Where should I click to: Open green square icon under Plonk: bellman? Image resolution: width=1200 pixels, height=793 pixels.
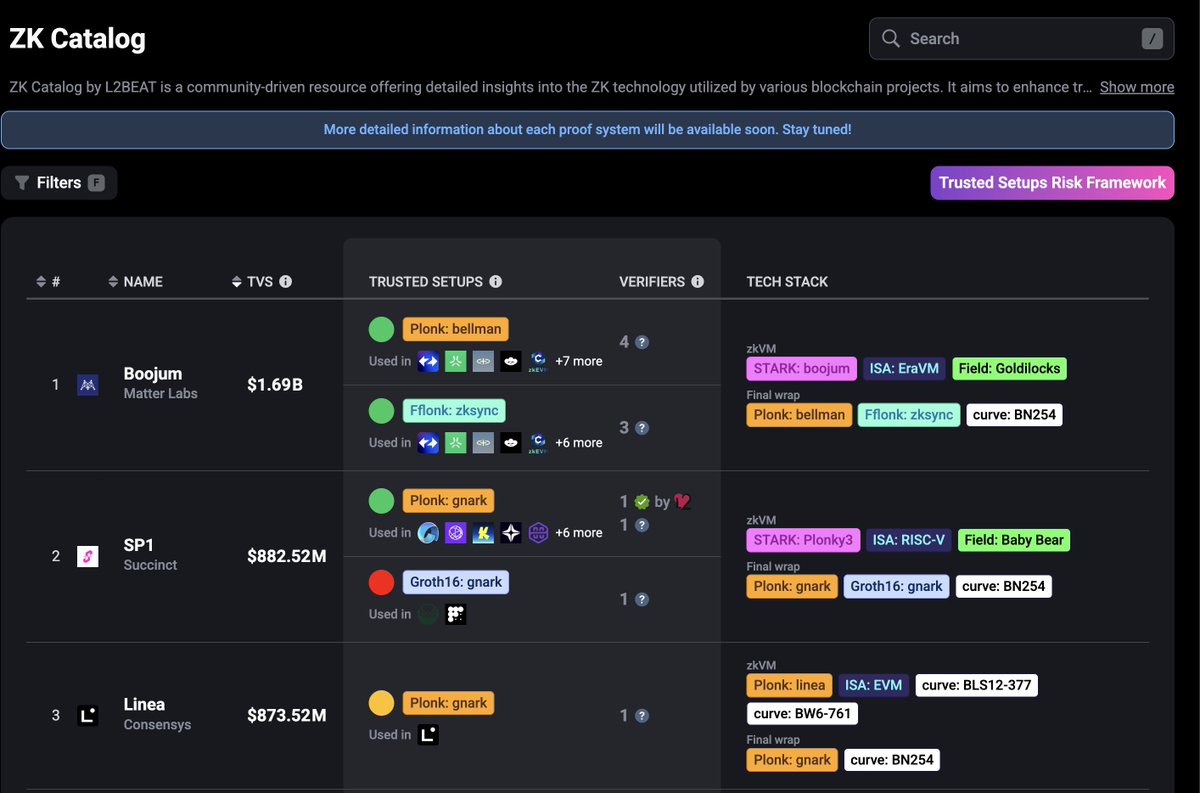click(x=456, y=361)
